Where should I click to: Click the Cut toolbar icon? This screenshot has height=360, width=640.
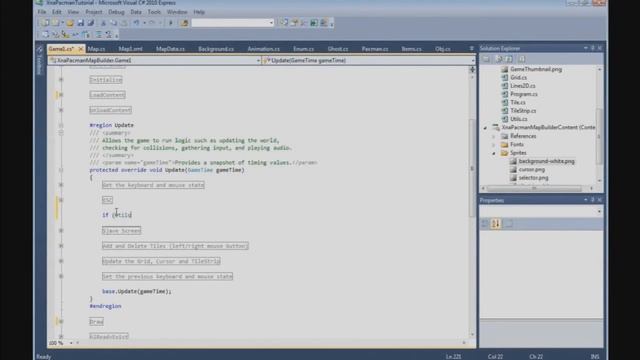[x=103, y=23]
